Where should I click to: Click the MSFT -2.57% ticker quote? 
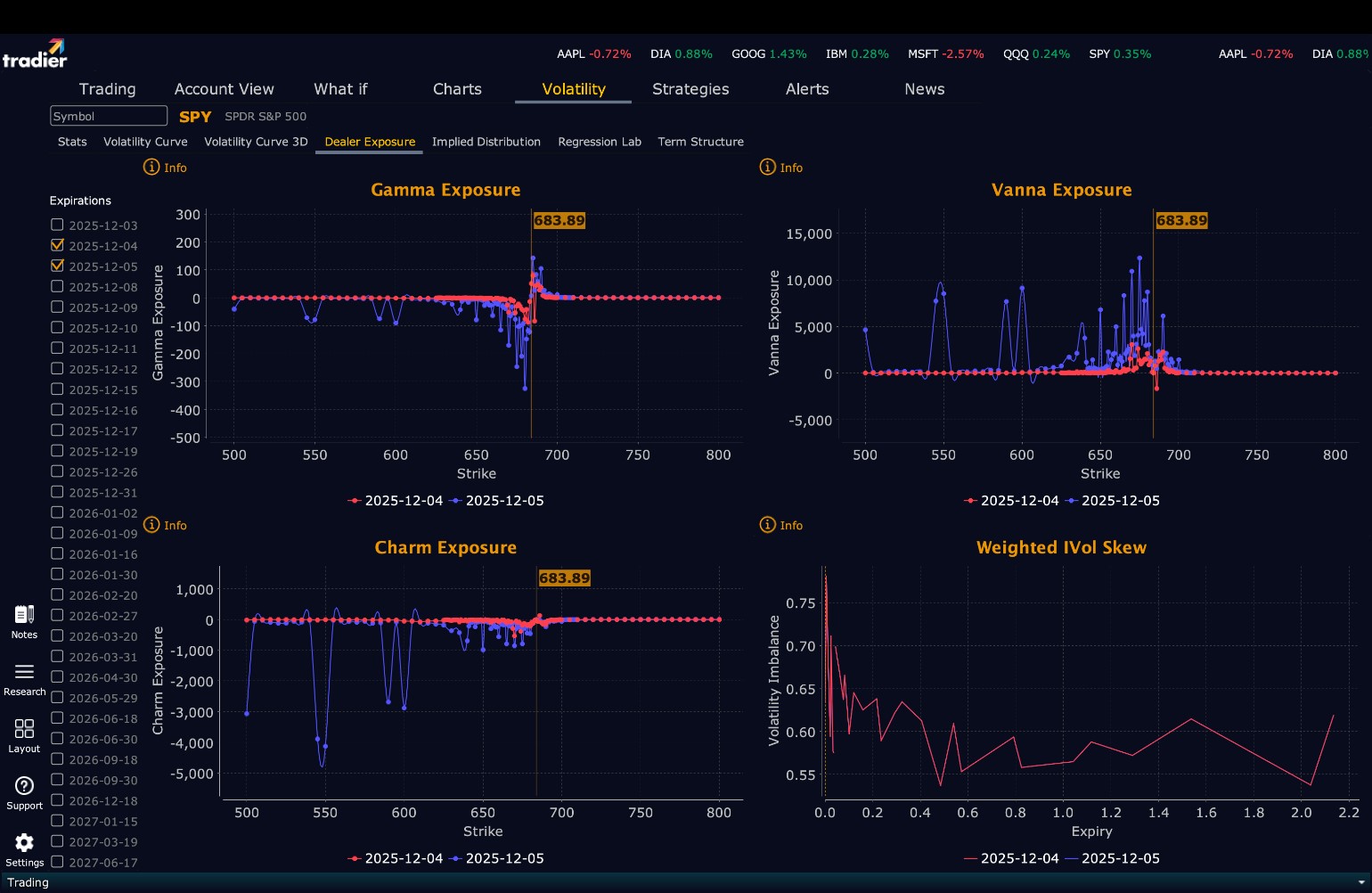(946, 54)
